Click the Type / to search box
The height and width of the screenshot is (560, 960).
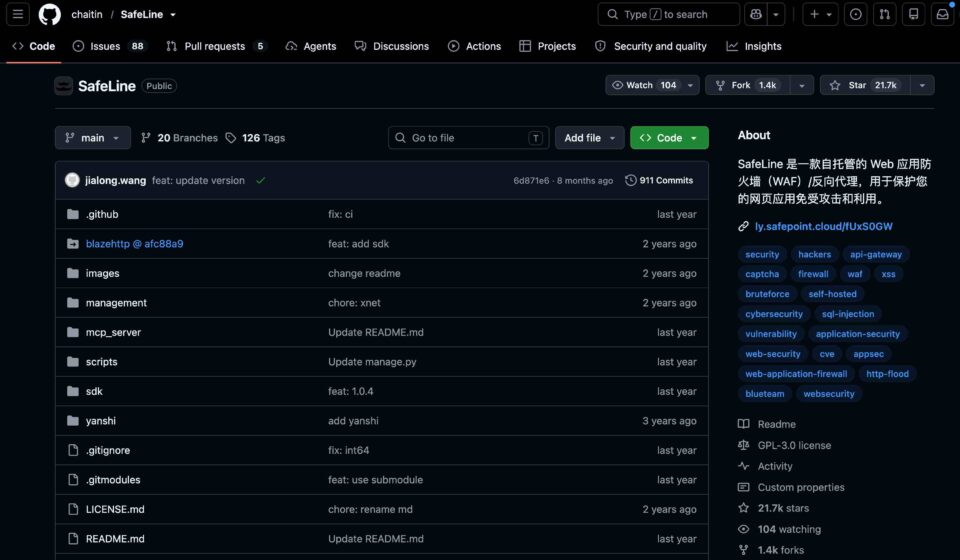coord(669,14)
